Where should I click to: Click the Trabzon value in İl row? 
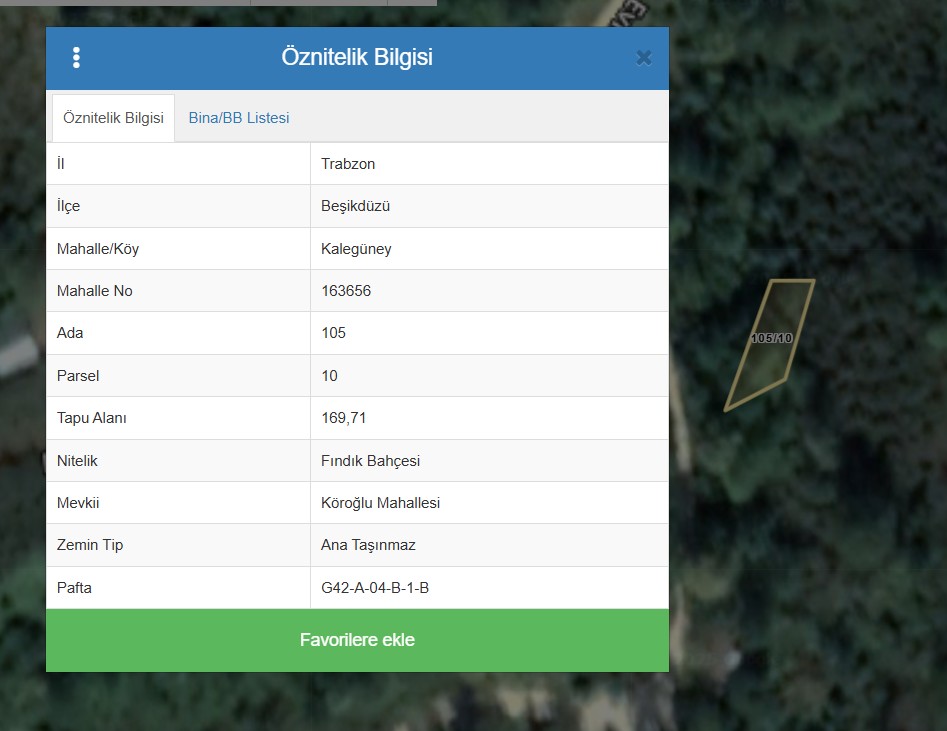click(348, 164)
